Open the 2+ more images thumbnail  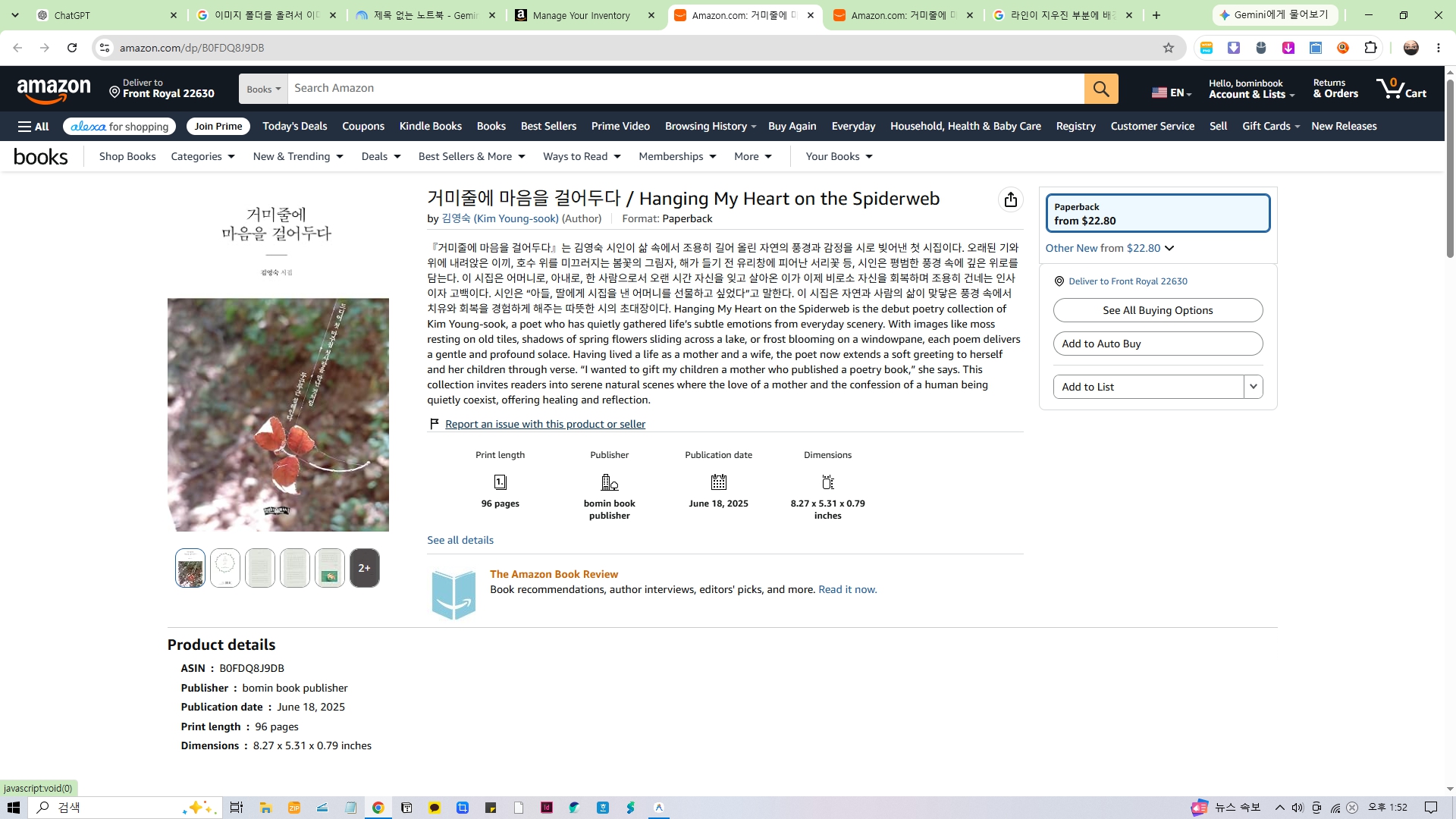coord(365,568)
